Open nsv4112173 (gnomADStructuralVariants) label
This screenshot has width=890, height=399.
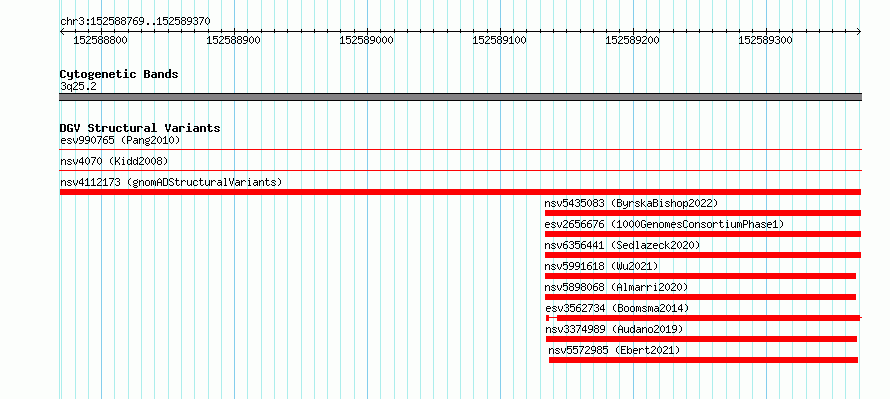pyautogui.click(x=171, y=182)
